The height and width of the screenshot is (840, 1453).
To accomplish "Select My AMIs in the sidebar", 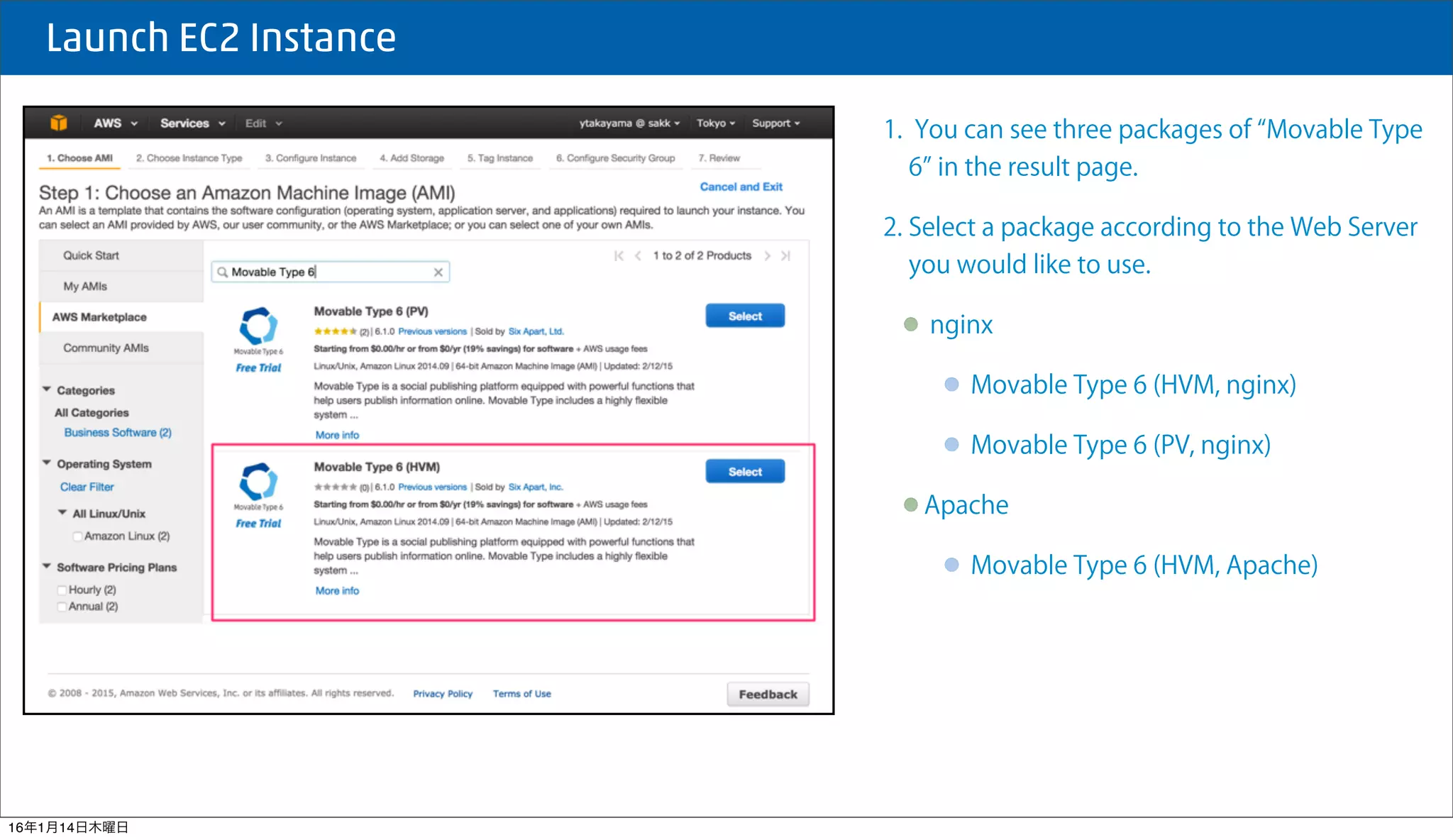I will tap(121, 287).
